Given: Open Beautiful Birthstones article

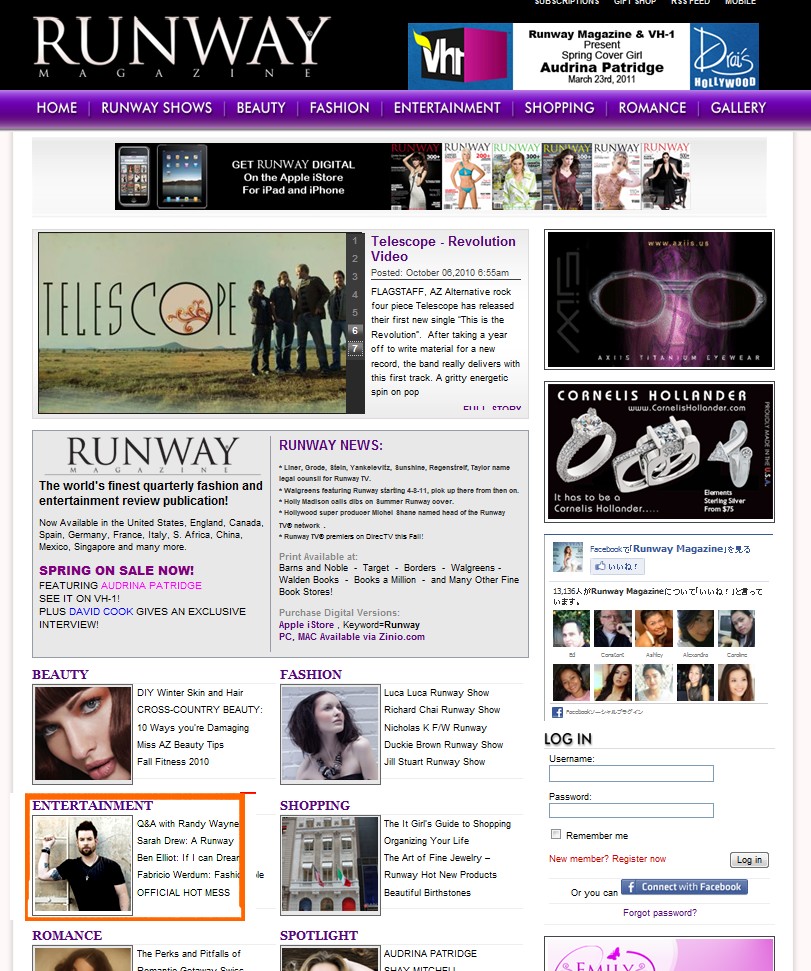Looking at the screenshot, I should (x=427, y=892).
